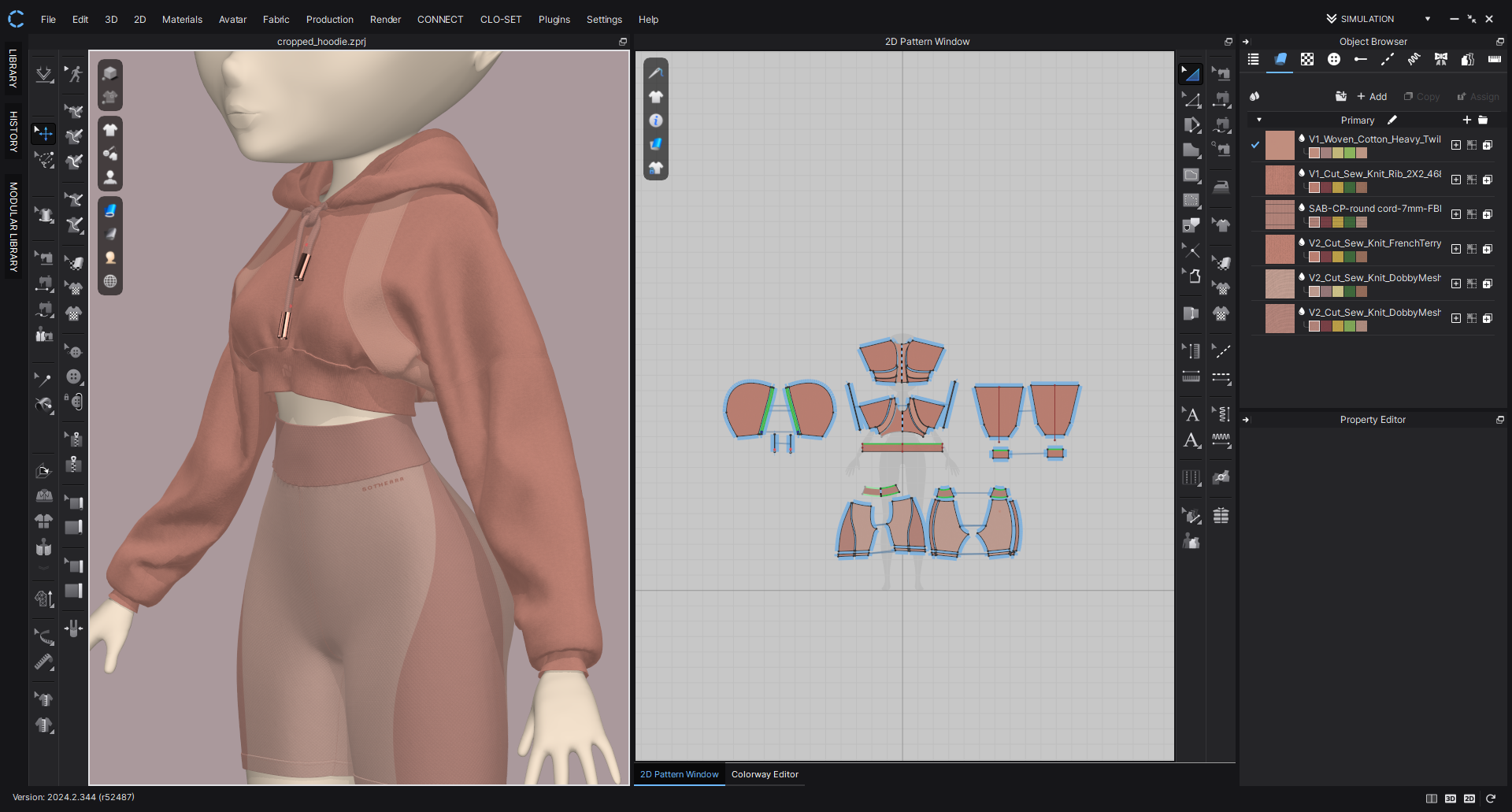This screenshot has height=812, width=1512.
Task: Pick the green colorway swatch of V1_Woven_Cotton_Heavy_Twill
Action: [x=1350, y=153]
